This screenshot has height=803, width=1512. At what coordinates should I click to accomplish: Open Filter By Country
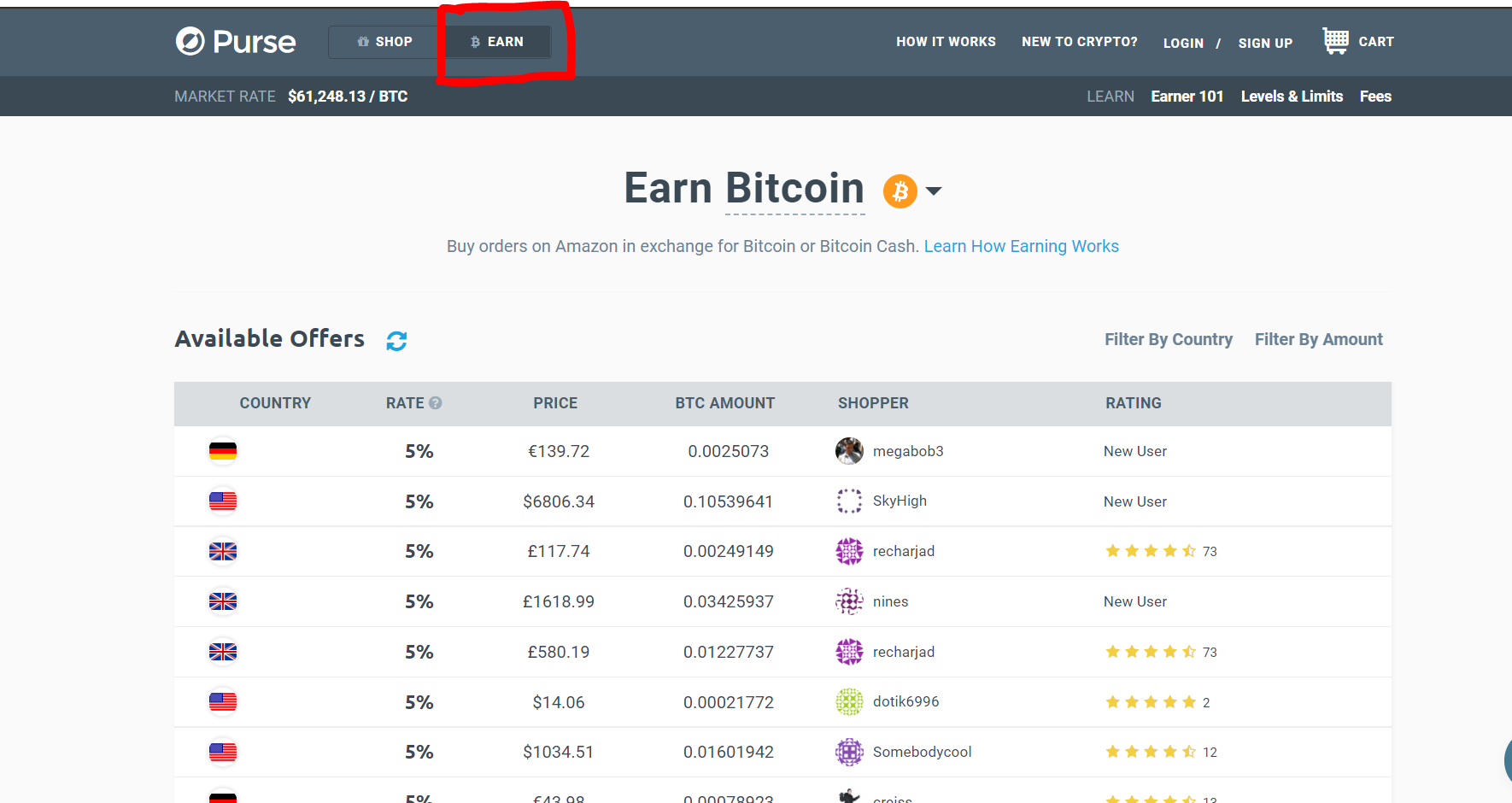point(1168,339)
